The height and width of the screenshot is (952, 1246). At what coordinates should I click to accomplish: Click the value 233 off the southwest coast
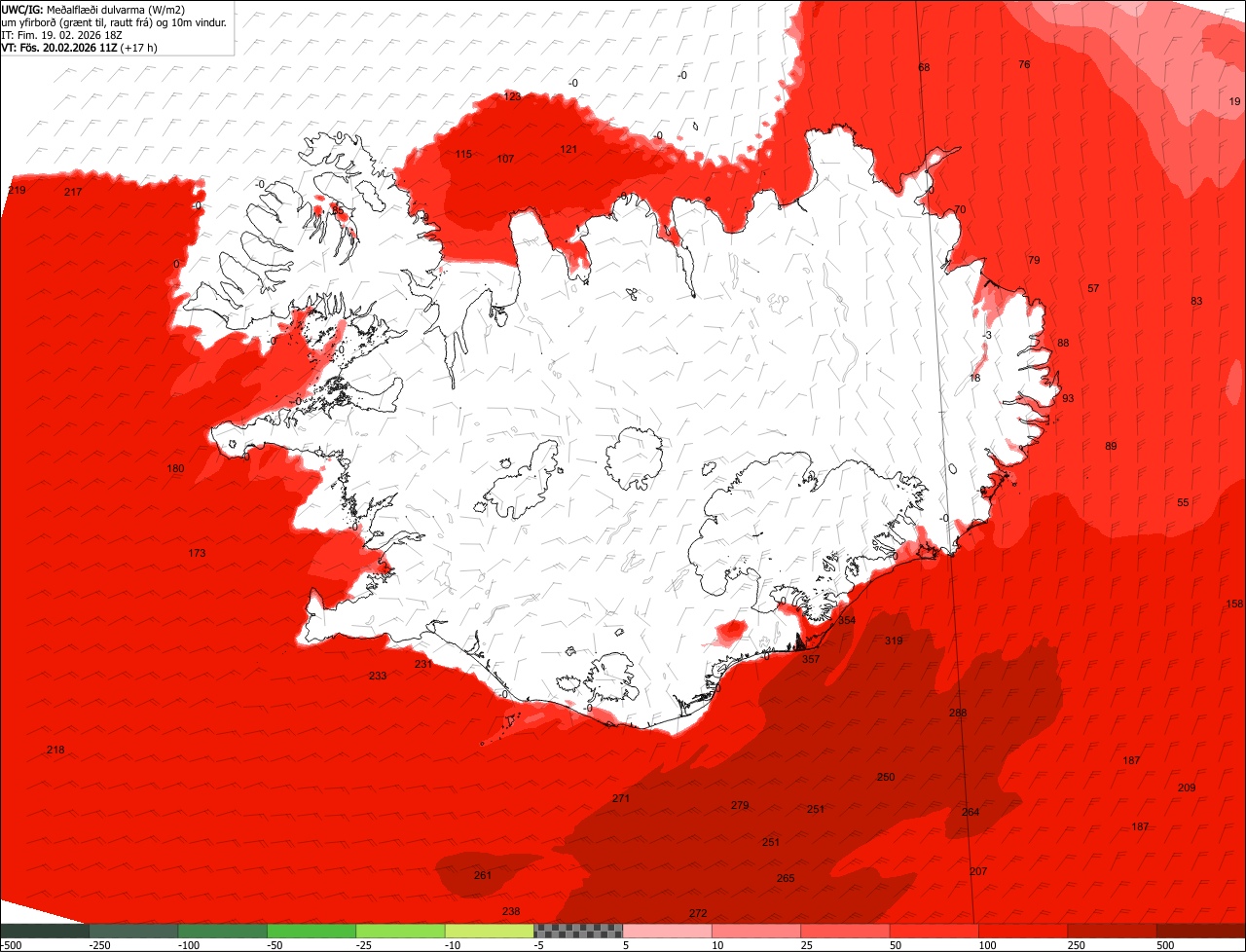click(378, 677)
